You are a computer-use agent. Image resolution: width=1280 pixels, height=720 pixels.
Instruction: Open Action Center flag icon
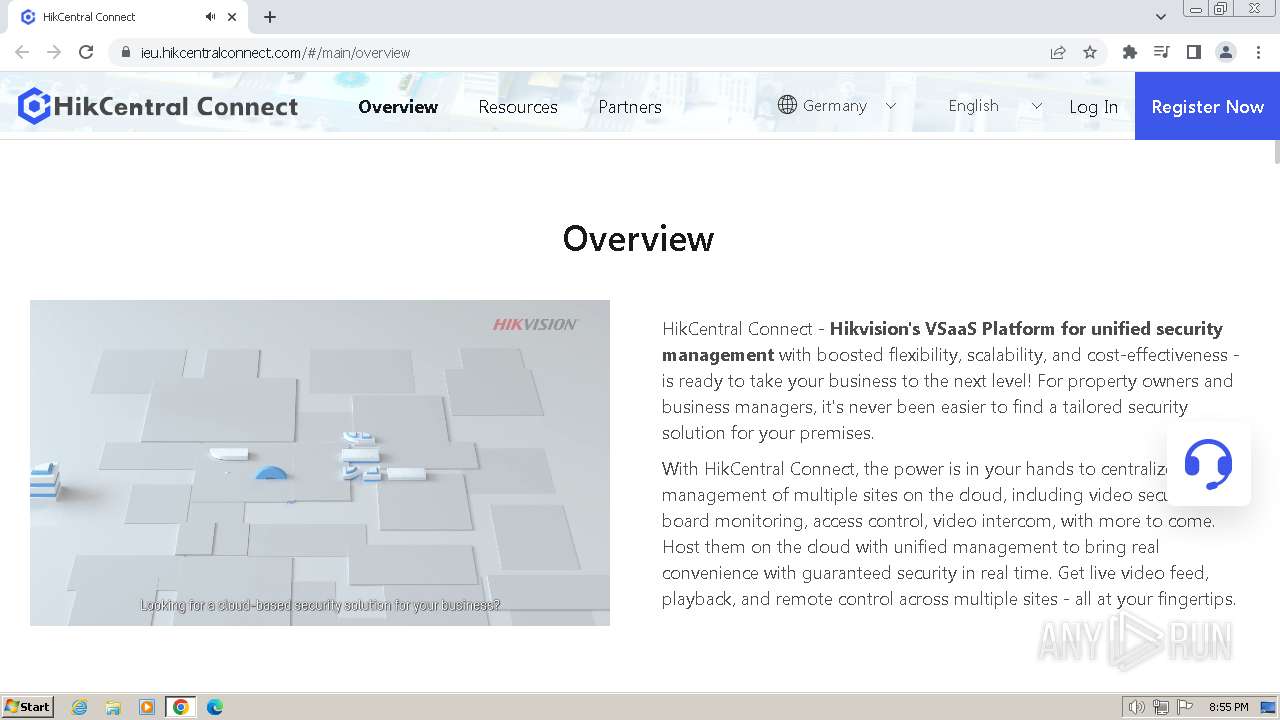[x=1185, y=707]
